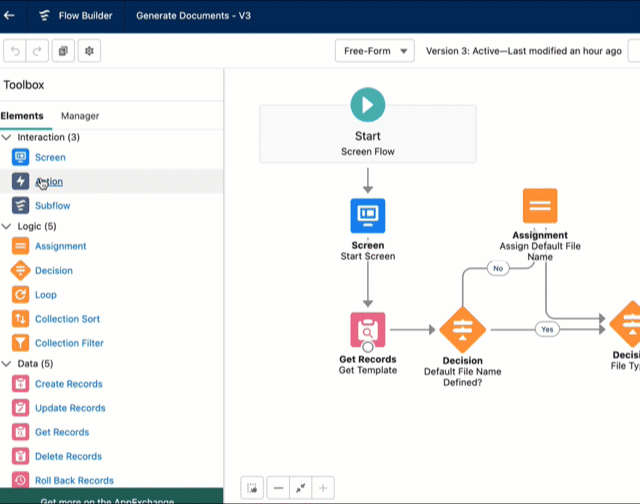The height and width of the screenshot is (504, 640).
Task: Click the Screen link in Toolbox
Action: coord(50,158)
